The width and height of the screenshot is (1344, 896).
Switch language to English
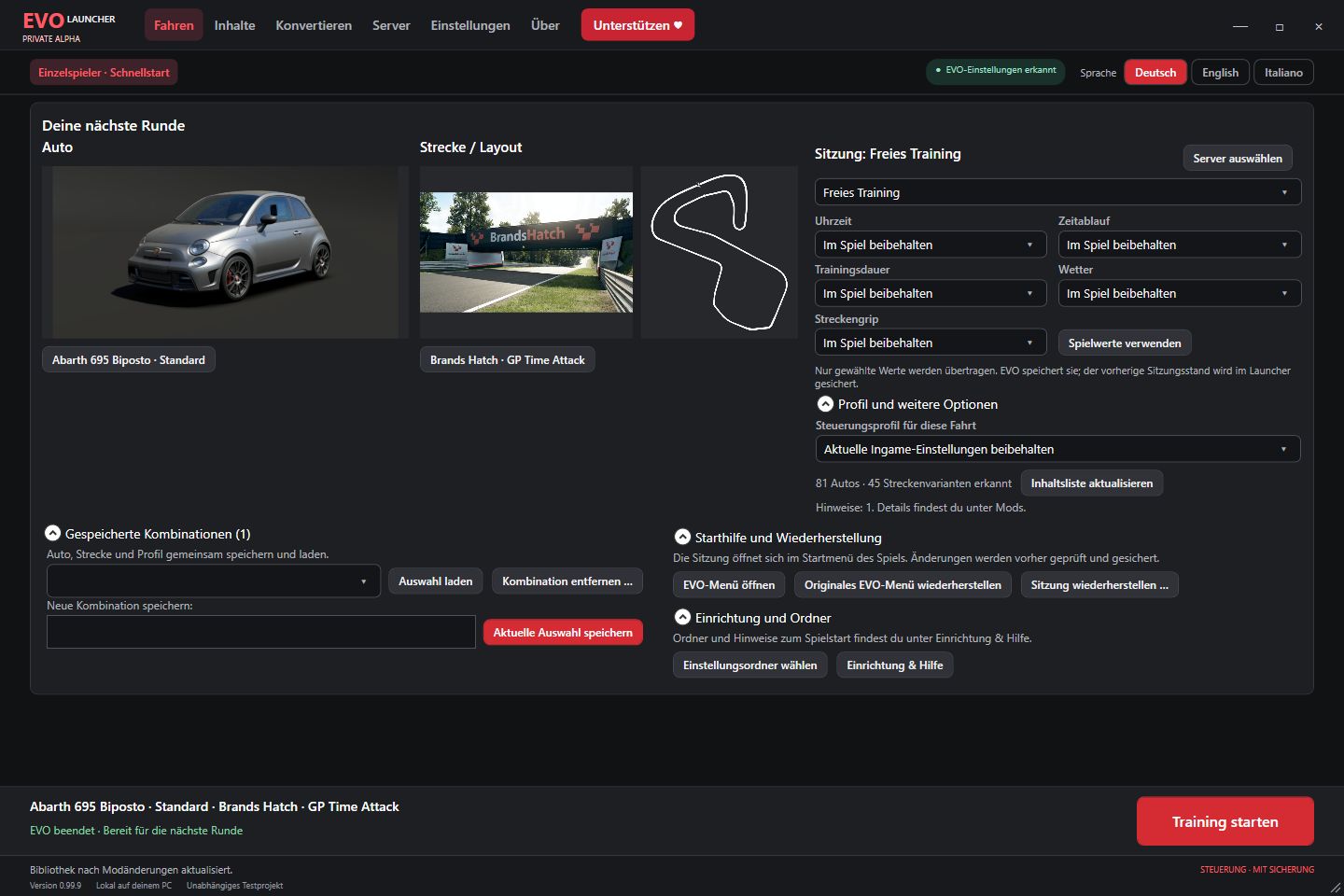click(x=1220, y=73)
